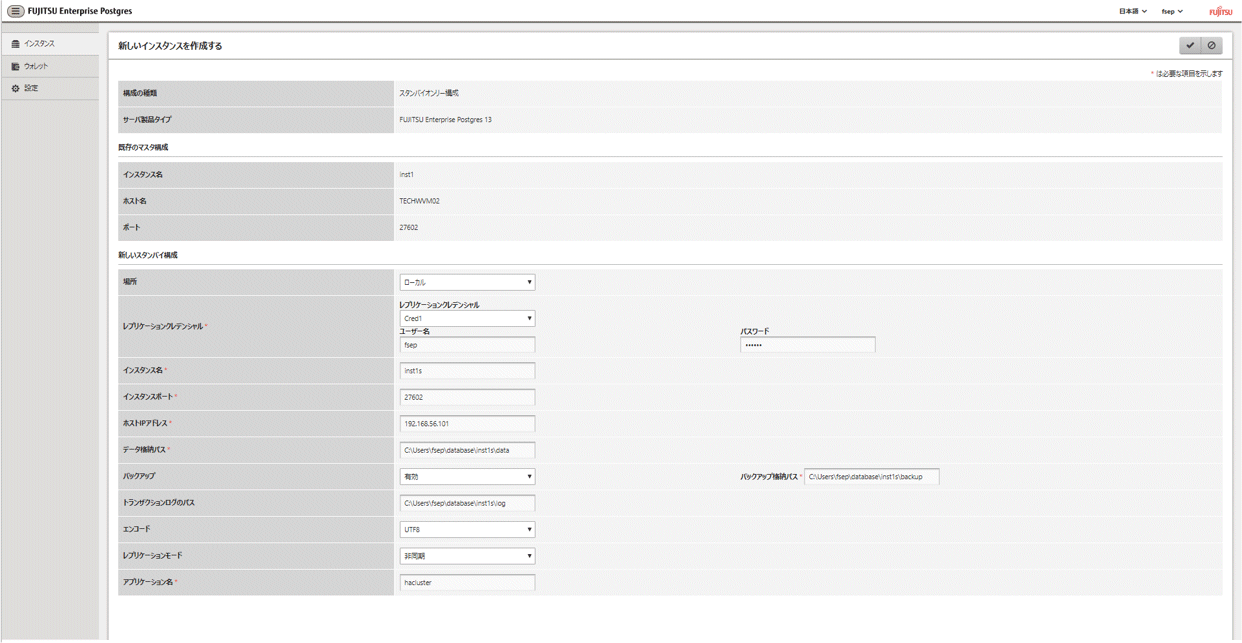Click the host name value TECHWVM02
The image size is (1242, 643).
coord(419,201)
